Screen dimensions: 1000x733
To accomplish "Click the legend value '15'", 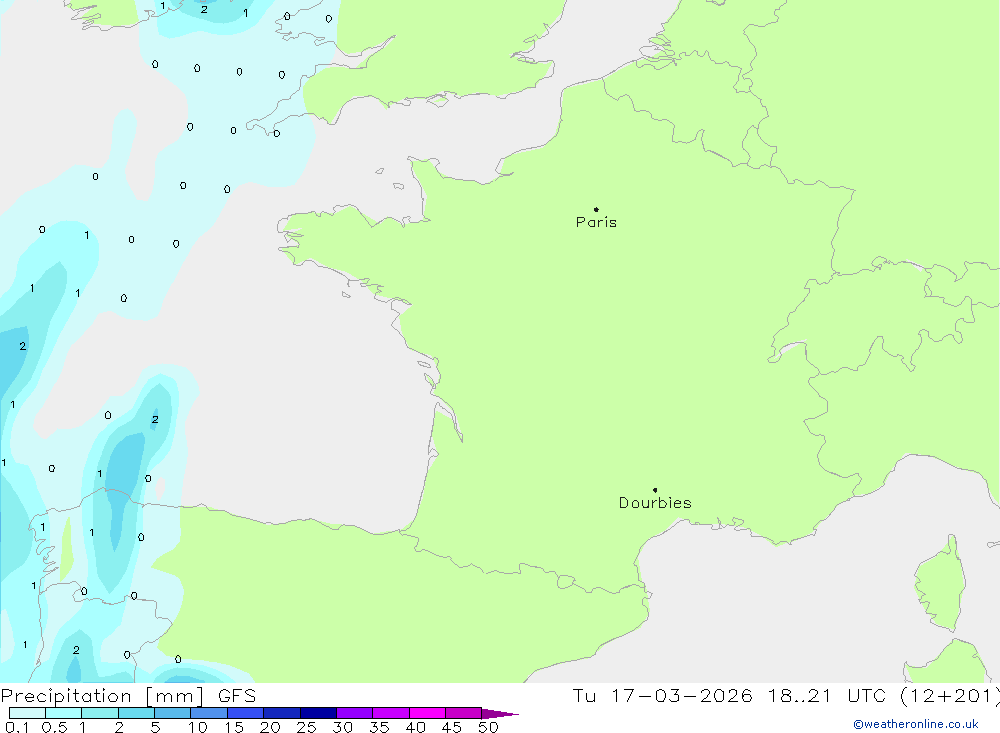I will tap(234, 727).
